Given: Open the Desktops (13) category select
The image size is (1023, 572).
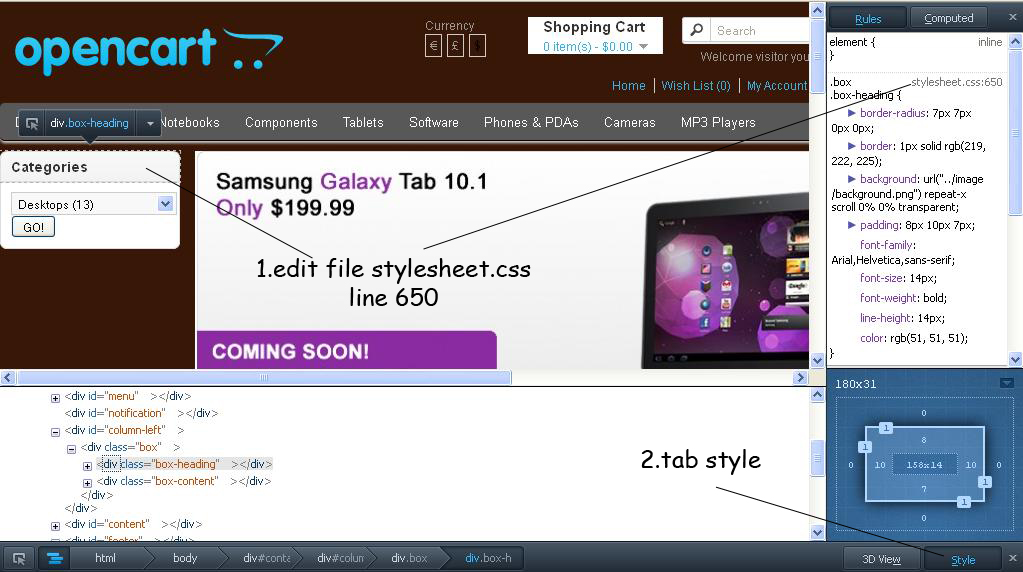Looking at the screenshot, I should 93,204.
